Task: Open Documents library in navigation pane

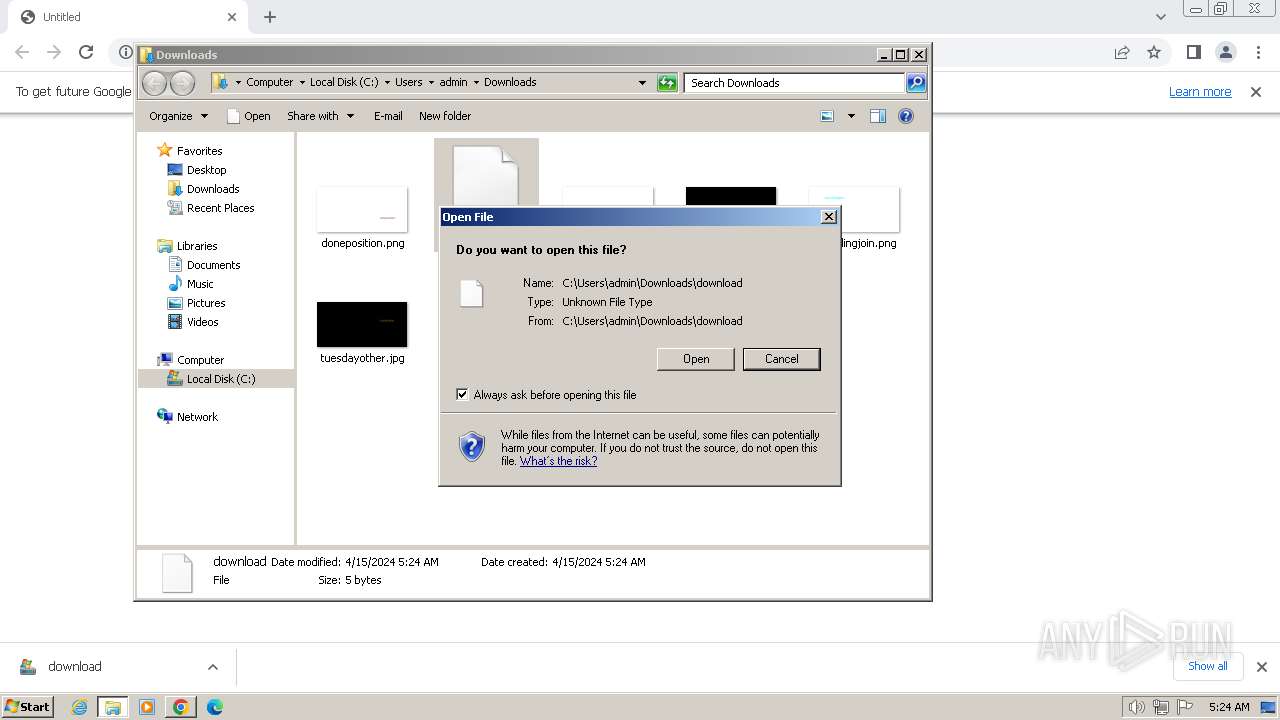Action: tap(213, 265)
